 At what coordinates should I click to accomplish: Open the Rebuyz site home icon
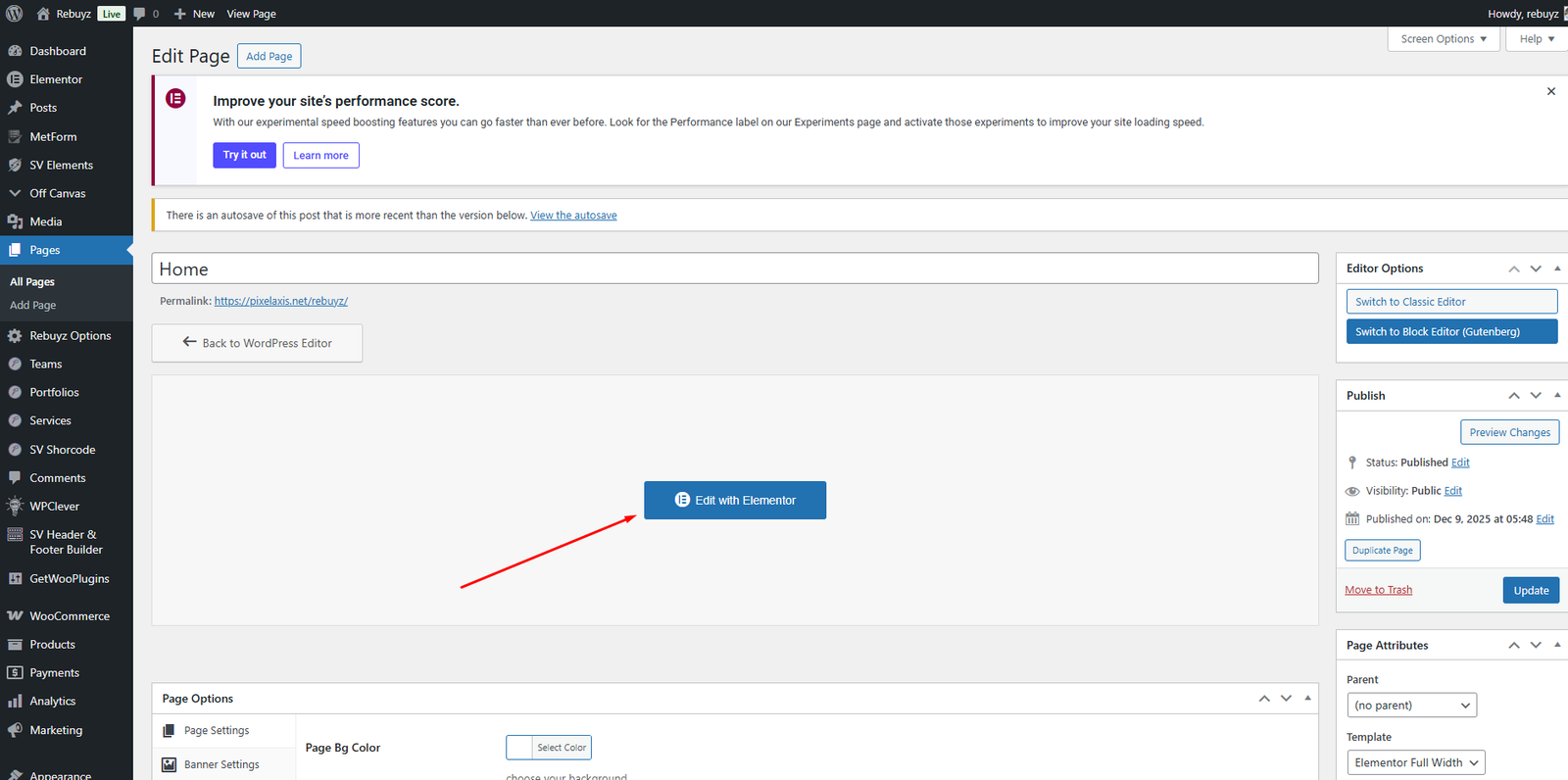[x=43, y=14]
